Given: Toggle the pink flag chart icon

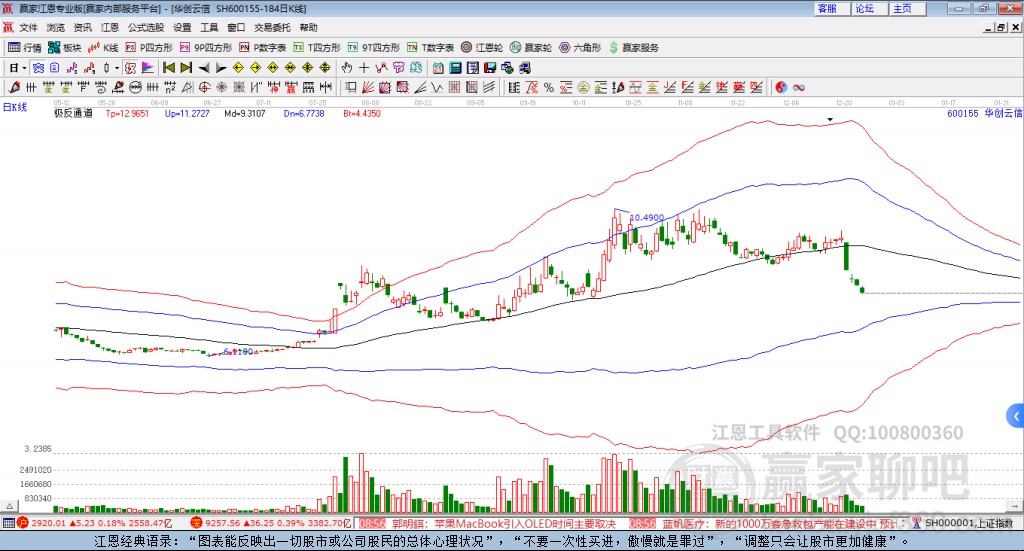Looking at the screenshot, I should click(x=148, y=68).
